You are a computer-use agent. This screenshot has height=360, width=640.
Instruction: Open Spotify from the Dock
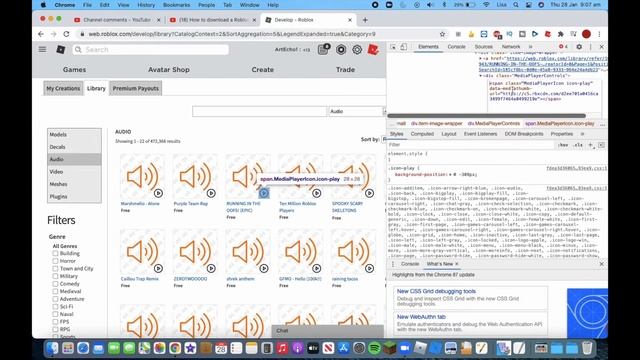pos(374,348)
